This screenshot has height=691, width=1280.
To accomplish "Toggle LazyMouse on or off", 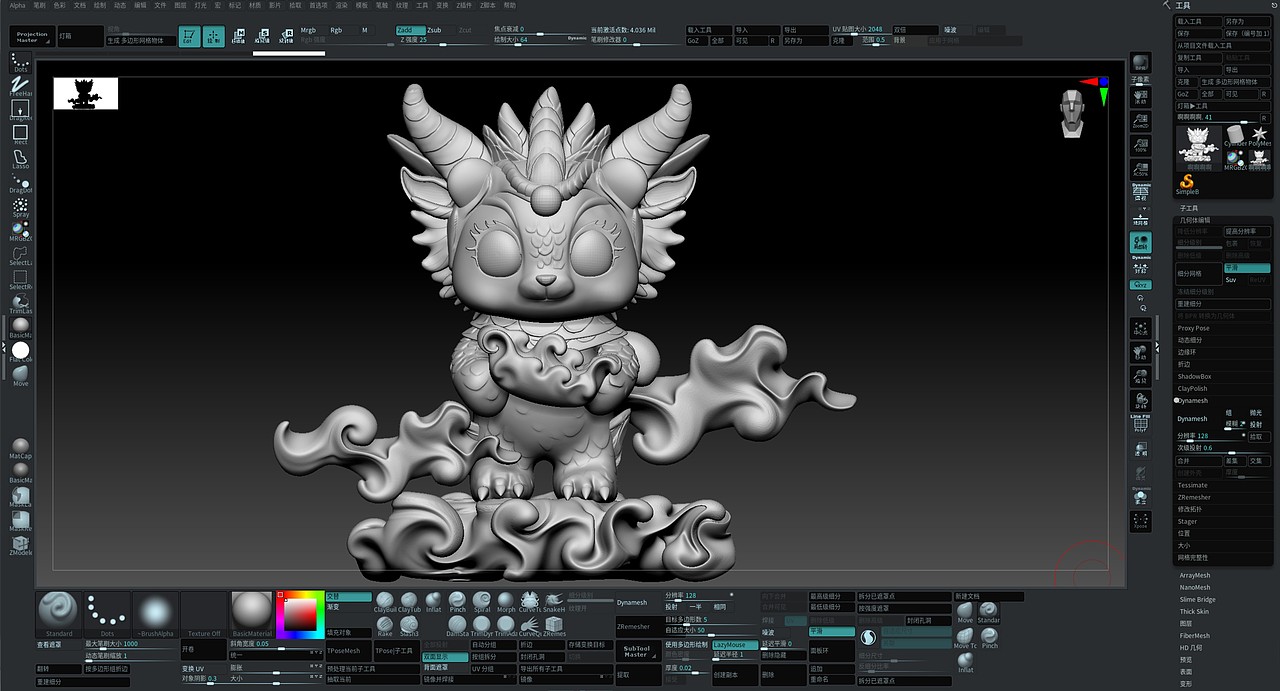I will tap(734, 645).
